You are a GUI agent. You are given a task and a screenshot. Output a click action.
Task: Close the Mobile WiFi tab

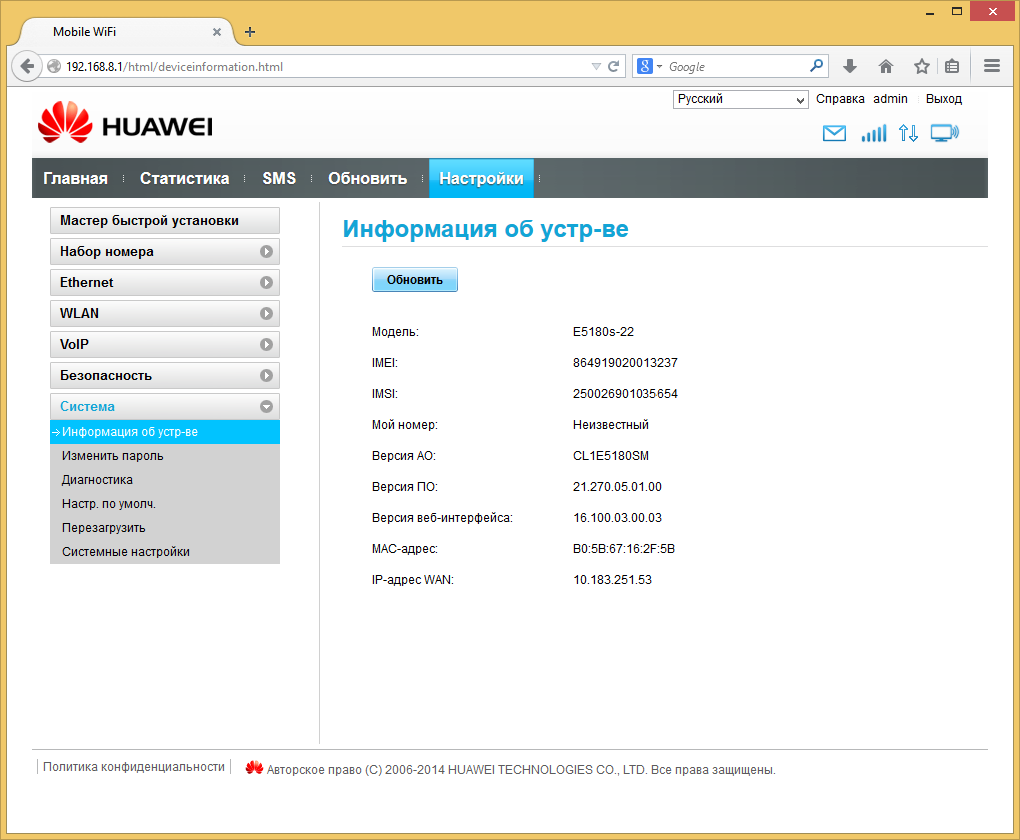coord(217,32)
